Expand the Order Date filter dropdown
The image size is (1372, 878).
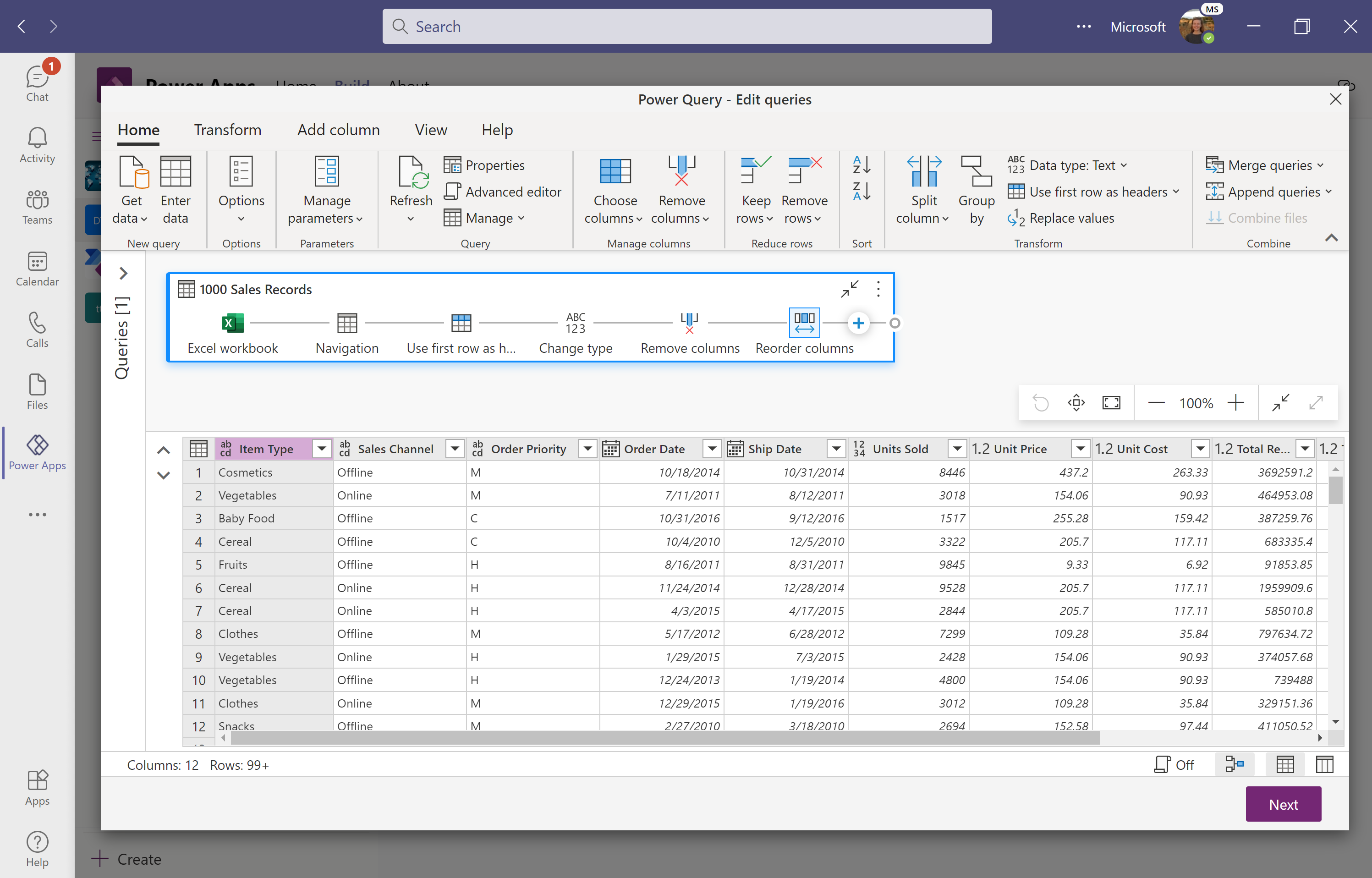pos(712,448)
